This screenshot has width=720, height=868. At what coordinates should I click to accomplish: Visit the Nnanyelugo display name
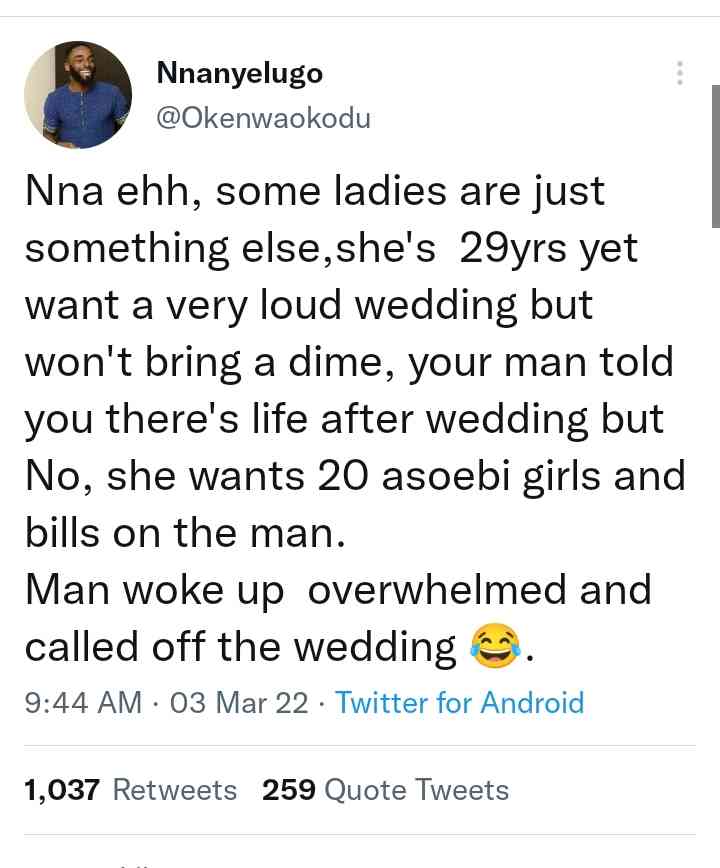[x=240, y=74]
